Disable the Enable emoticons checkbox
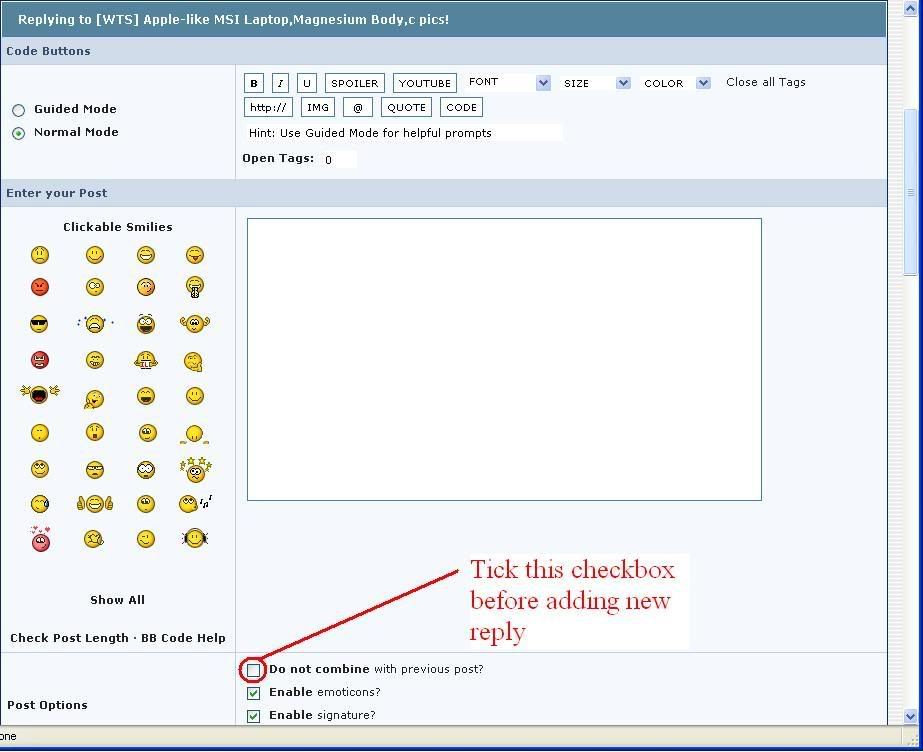Image resolution: width=923 pixels, height=752 pixels. [x=254, y=693]
